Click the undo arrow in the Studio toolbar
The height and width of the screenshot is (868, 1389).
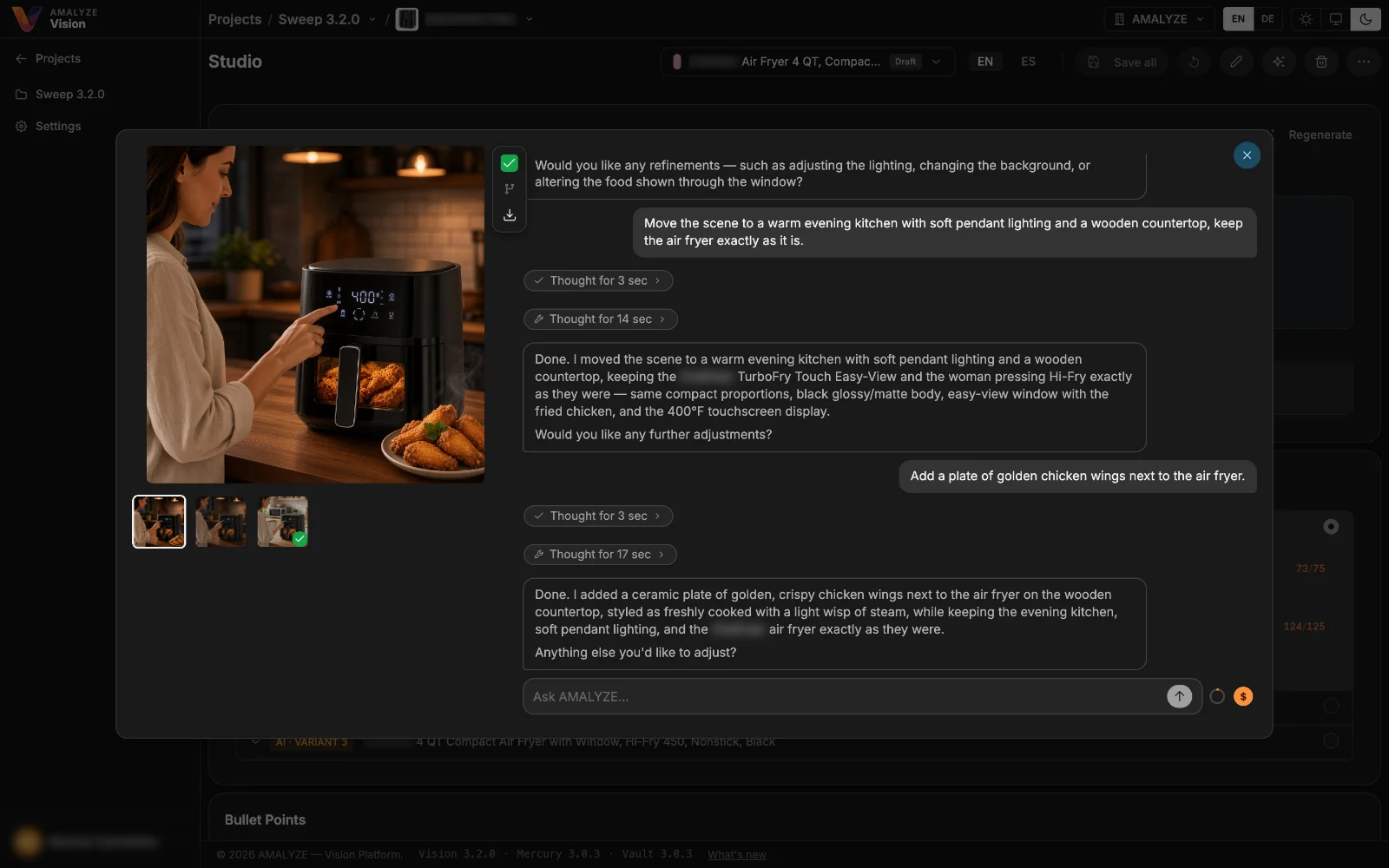click(x=1195, y=62)
